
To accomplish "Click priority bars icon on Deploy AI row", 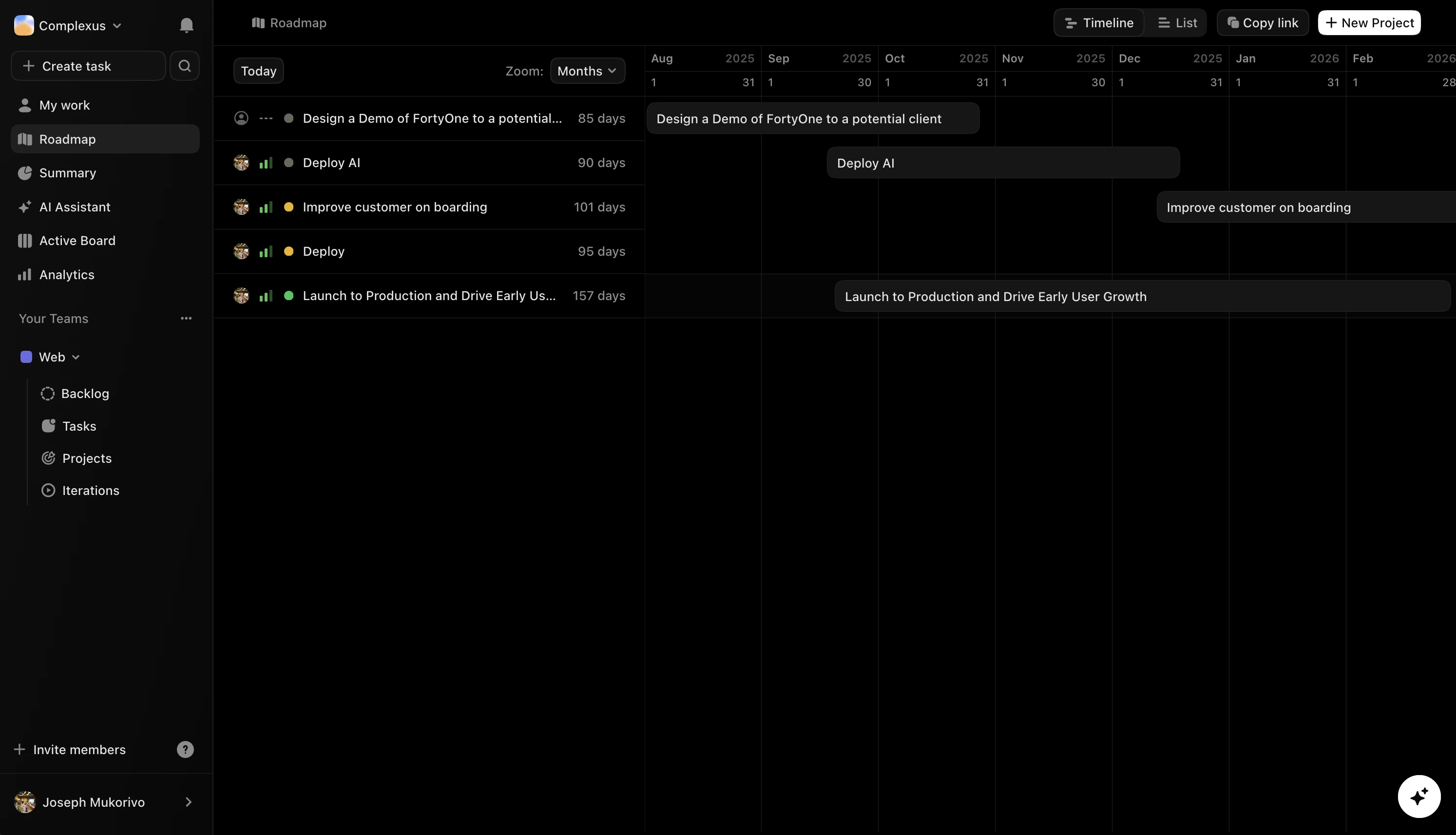I will coord(266,163).
